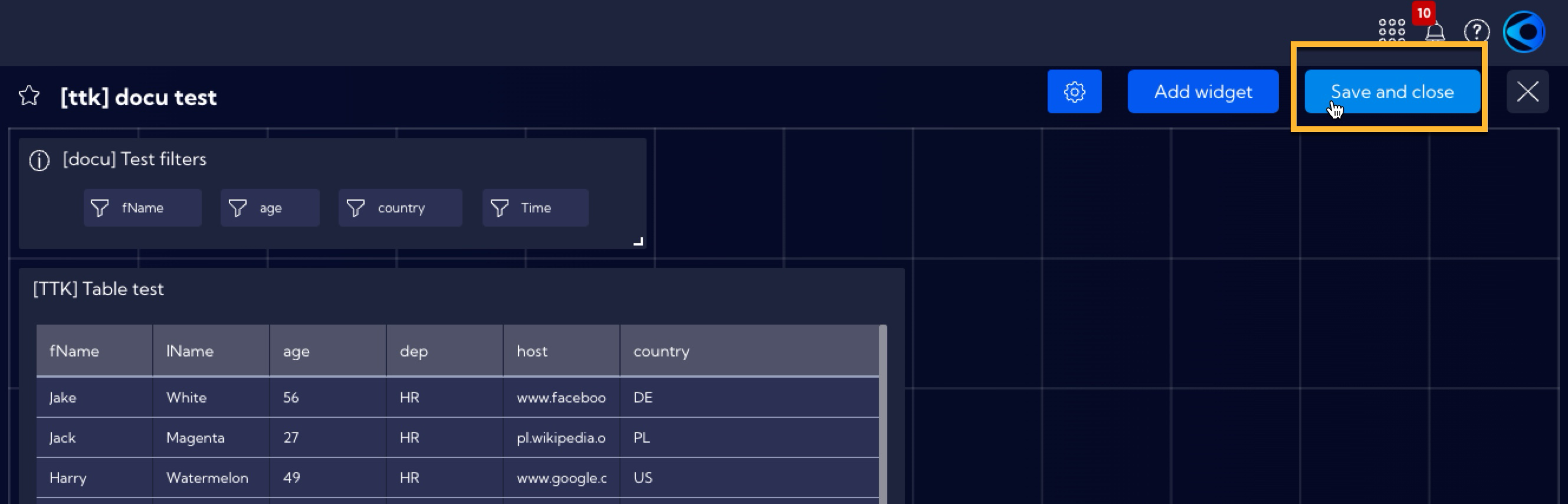Select the age cell '49'

pos(328,477)
